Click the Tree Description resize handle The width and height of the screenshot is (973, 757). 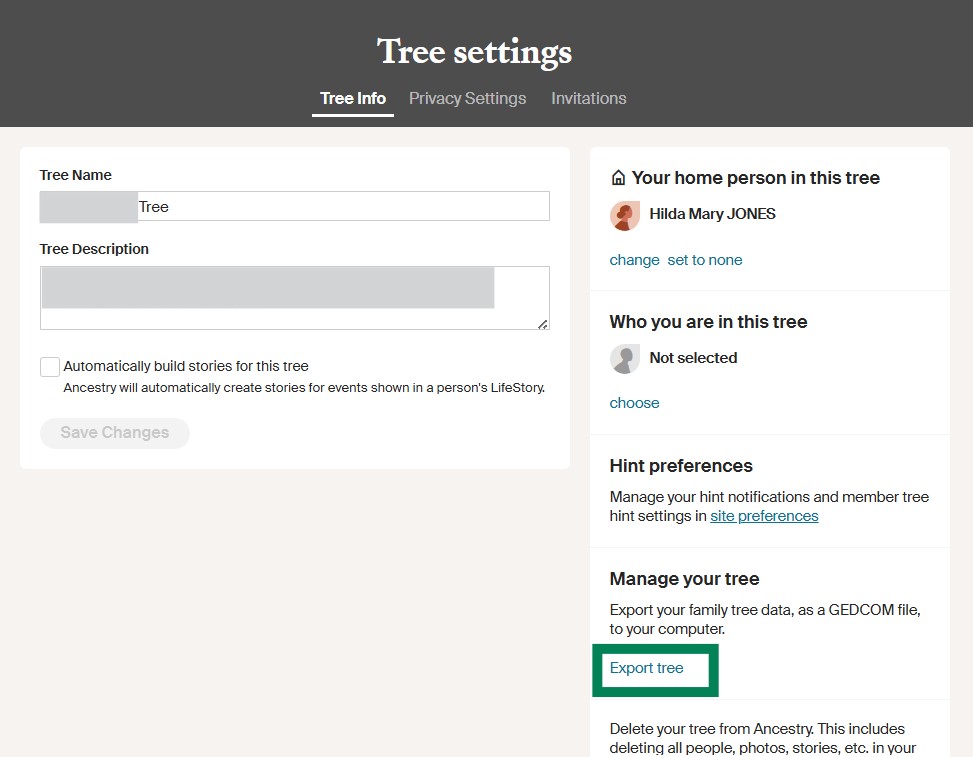tap(543, 324)
